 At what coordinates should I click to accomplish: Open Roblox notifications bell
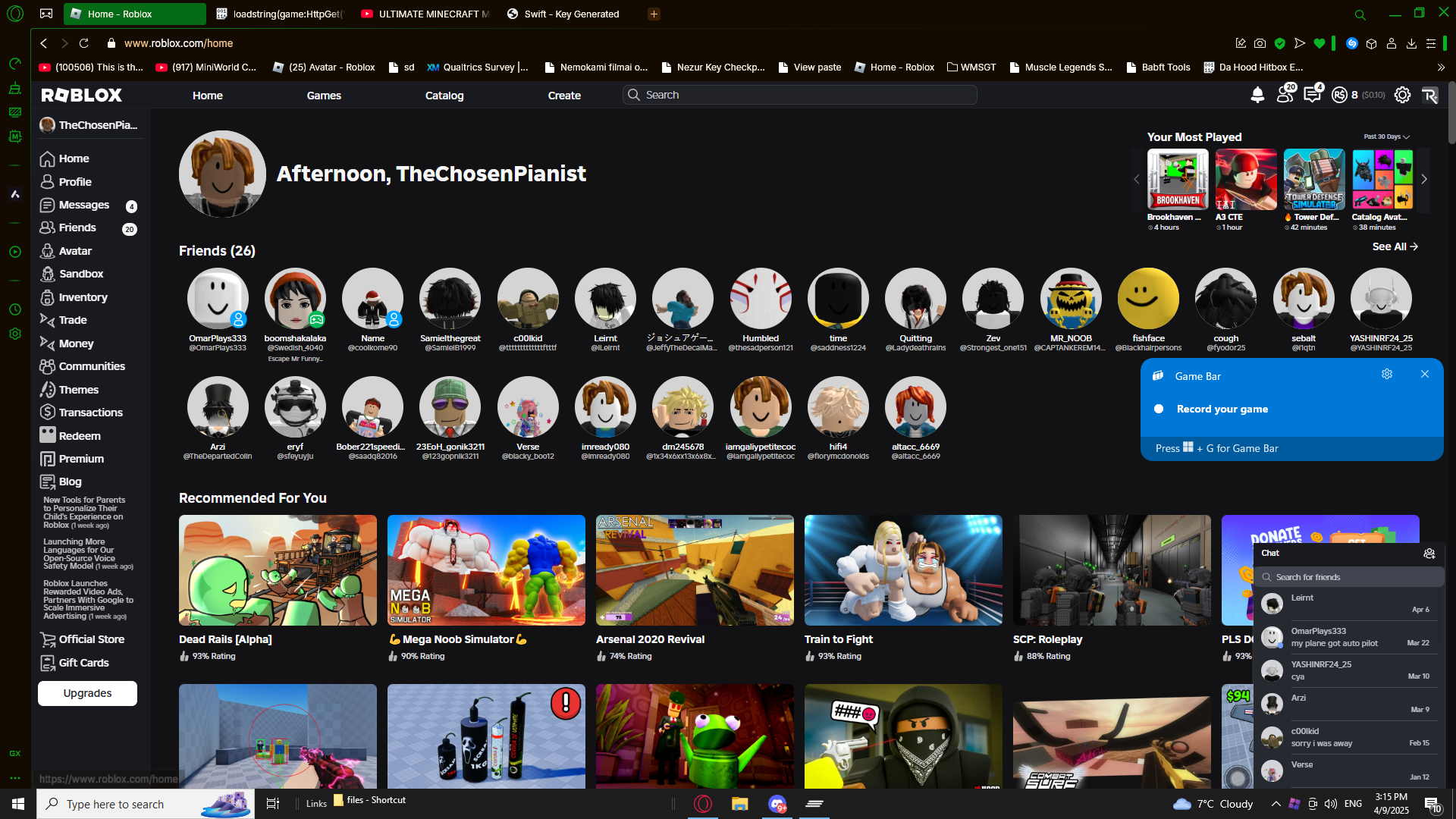(x=1257, y=95)
